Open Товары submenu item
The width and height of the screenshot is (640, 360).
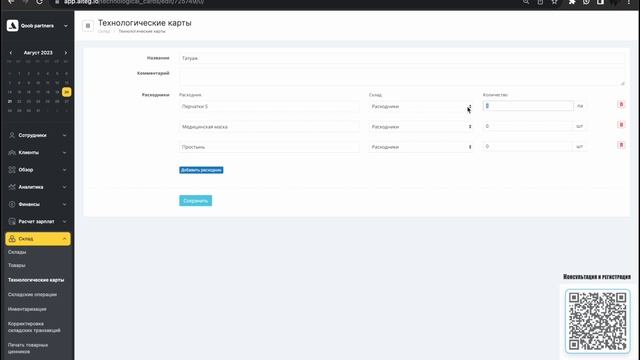click(x=16, y=265)
